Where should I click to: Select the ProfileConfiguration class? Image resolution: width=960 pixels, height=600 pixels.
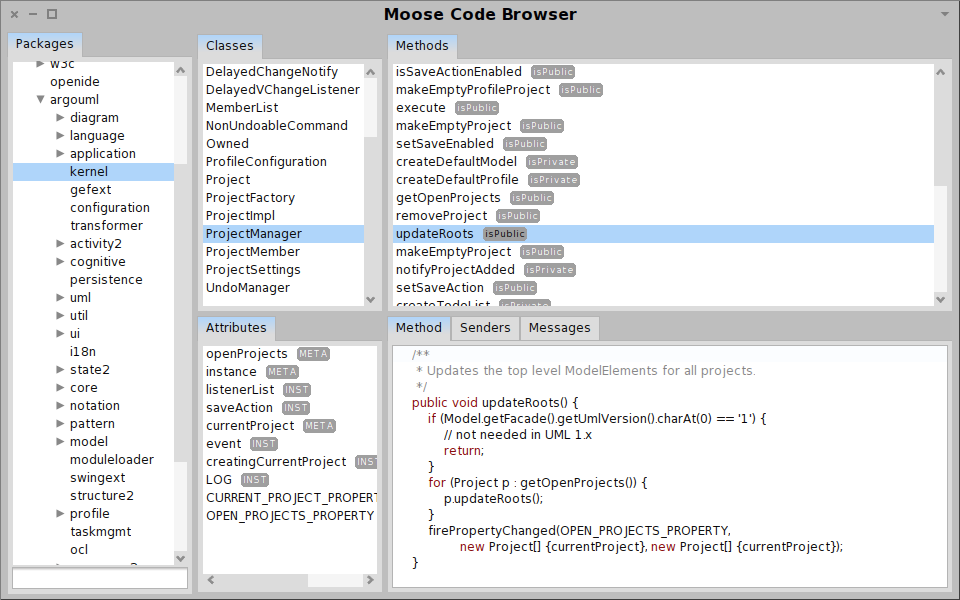click(266, 162)
